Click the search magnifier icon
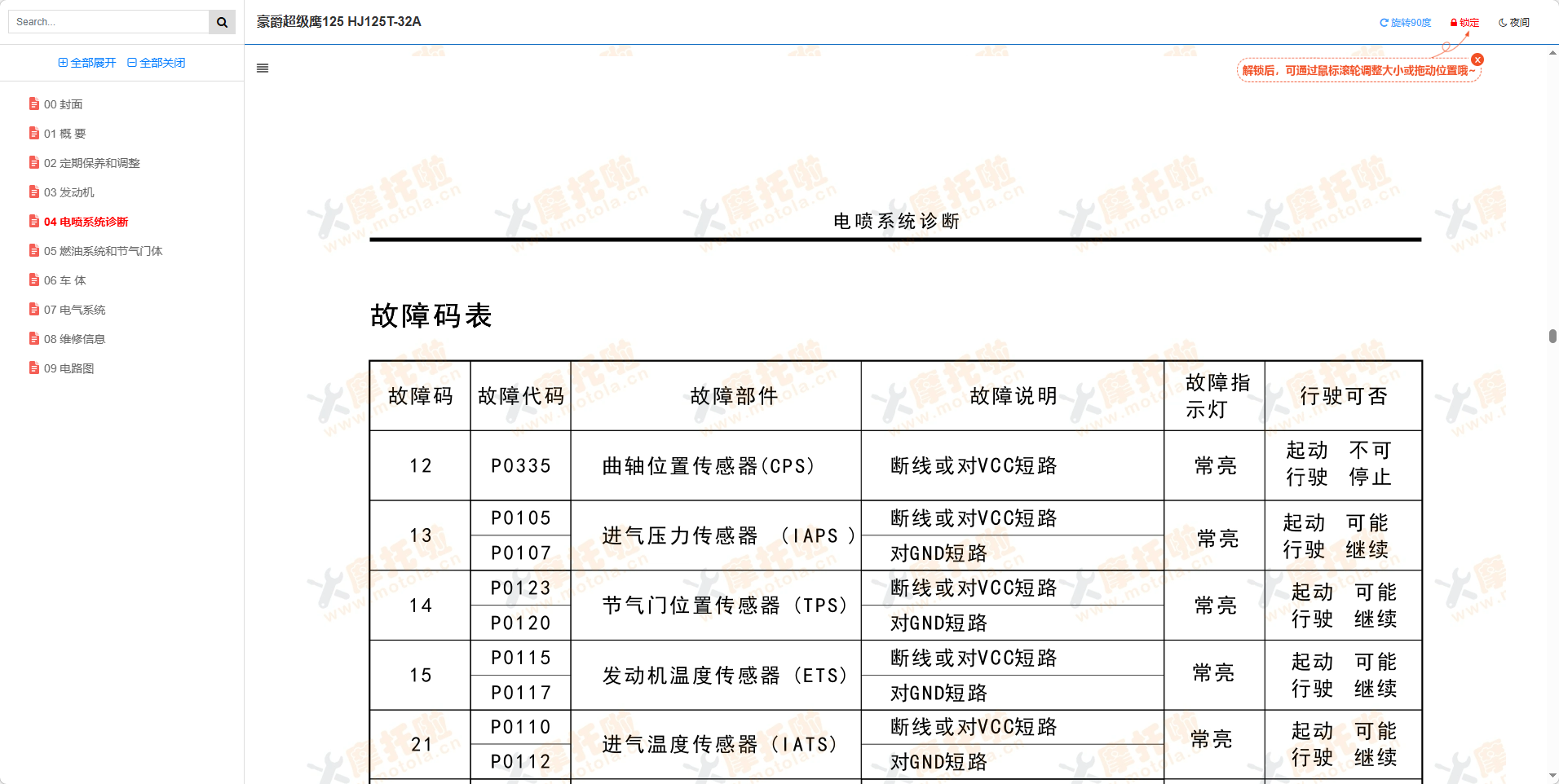 pyautogui.click(x=221, y=21)
